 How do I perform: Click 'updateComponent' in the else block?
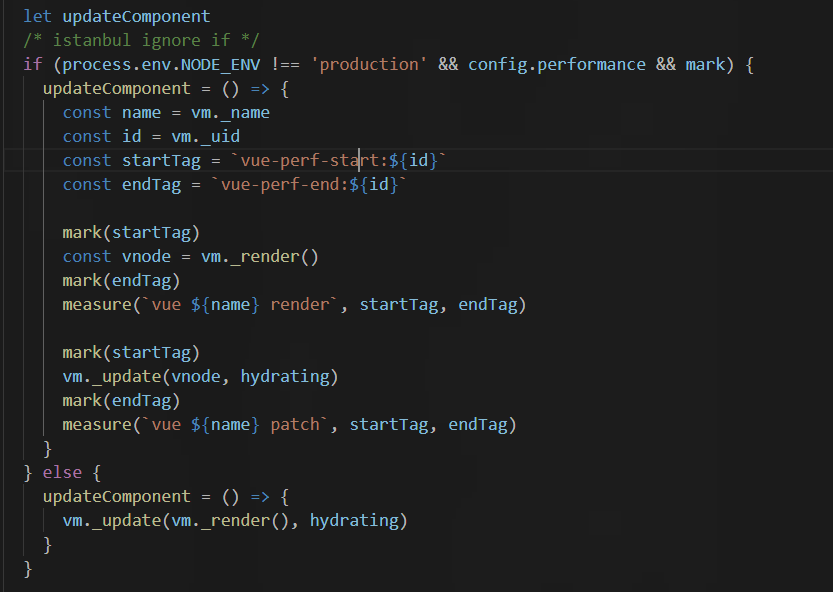click(116, 496)
